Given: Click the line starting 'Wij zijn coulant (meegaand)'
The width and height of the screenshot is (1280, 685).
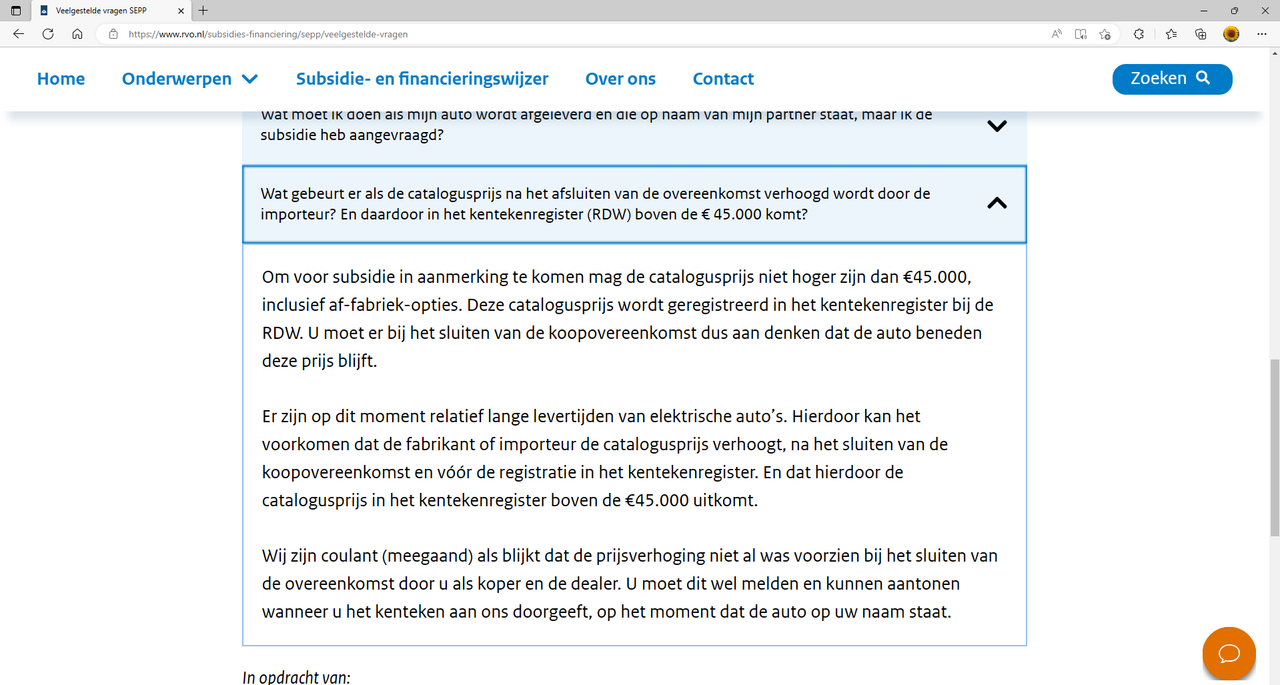Looking at the screenshot, I should (630, 555).
